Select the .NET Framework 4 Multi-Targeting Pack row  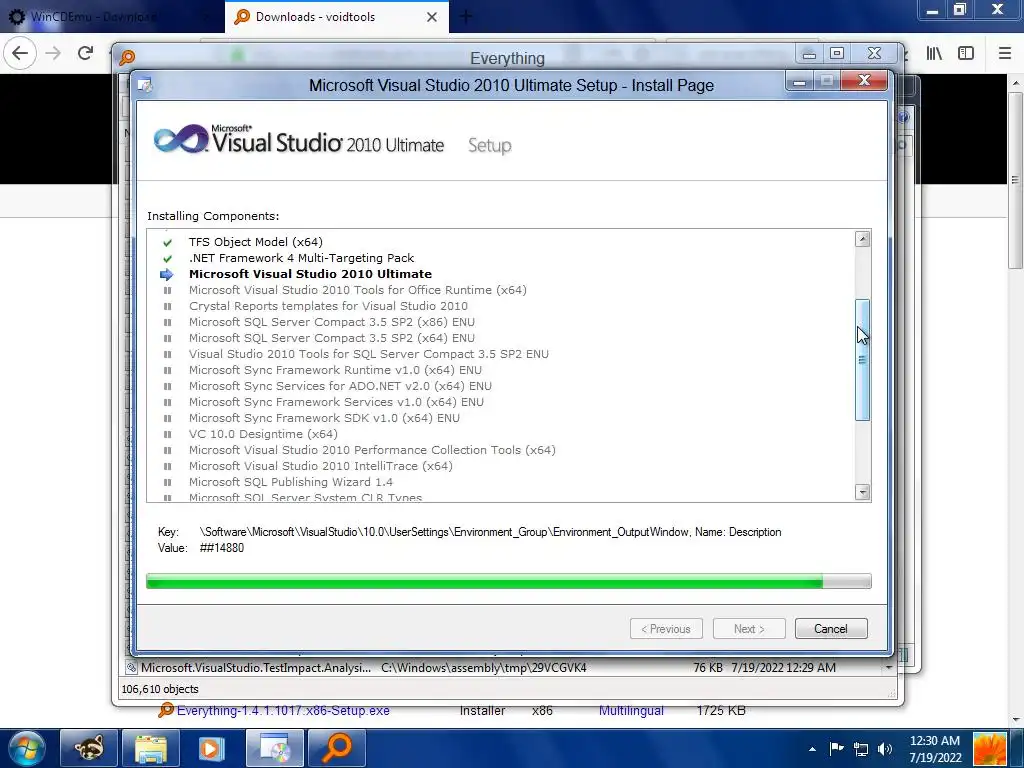coord(301,258)
